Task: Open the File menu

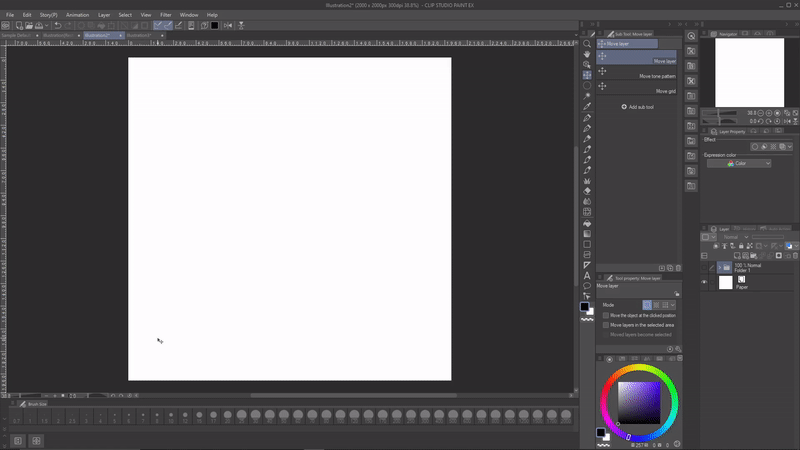Action: click(10, 15)
